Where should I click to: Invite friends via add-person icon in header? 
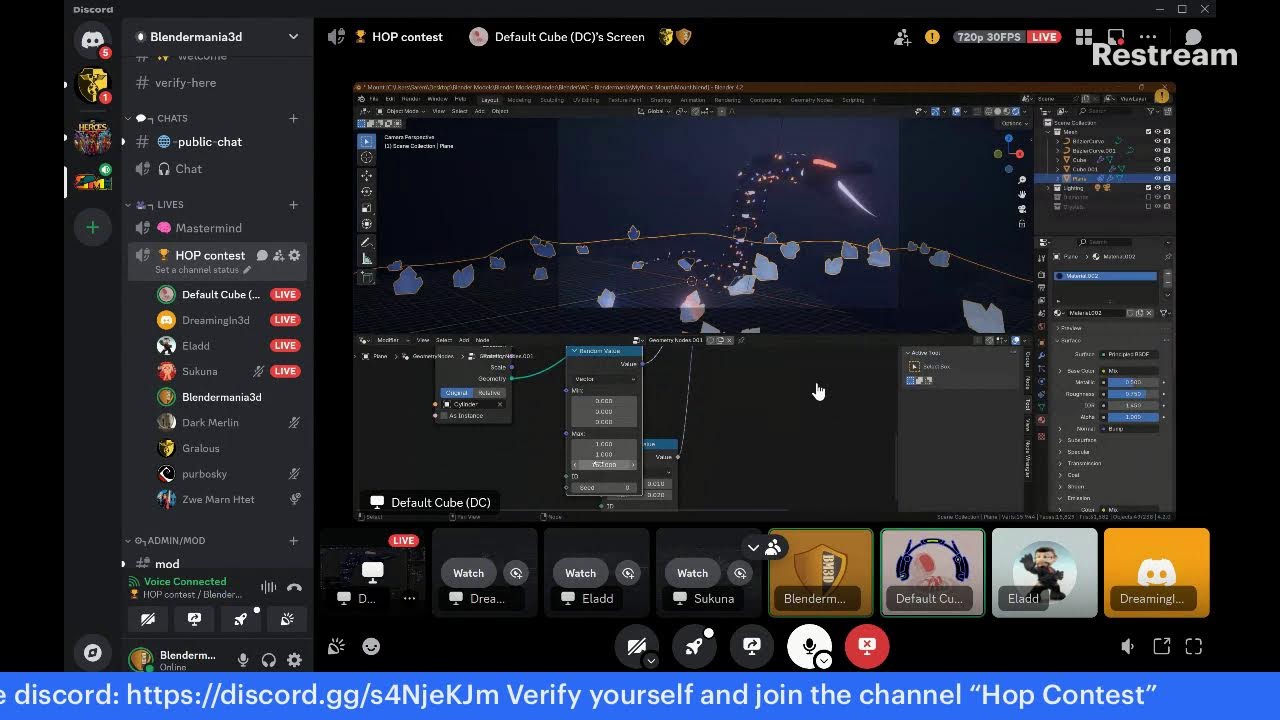[x=902, y=37]
